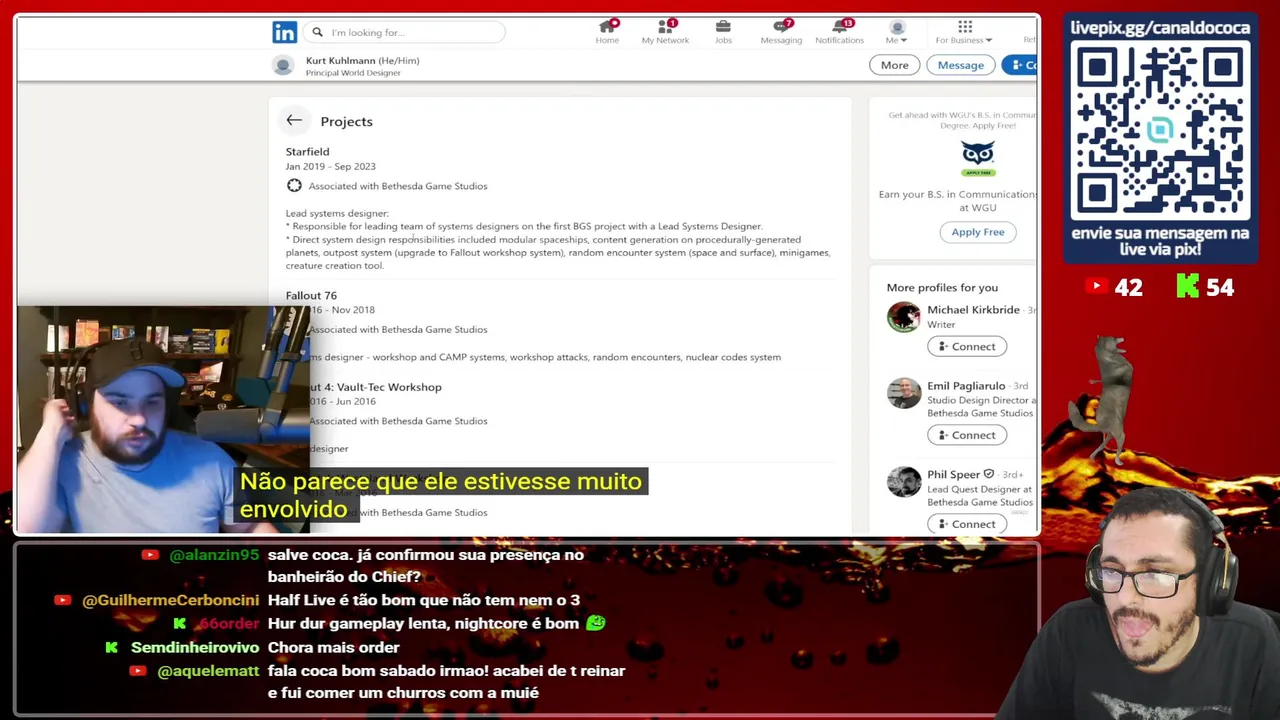Click the 66order chat username
The image size is (1280, 720).
coord(227,623)
